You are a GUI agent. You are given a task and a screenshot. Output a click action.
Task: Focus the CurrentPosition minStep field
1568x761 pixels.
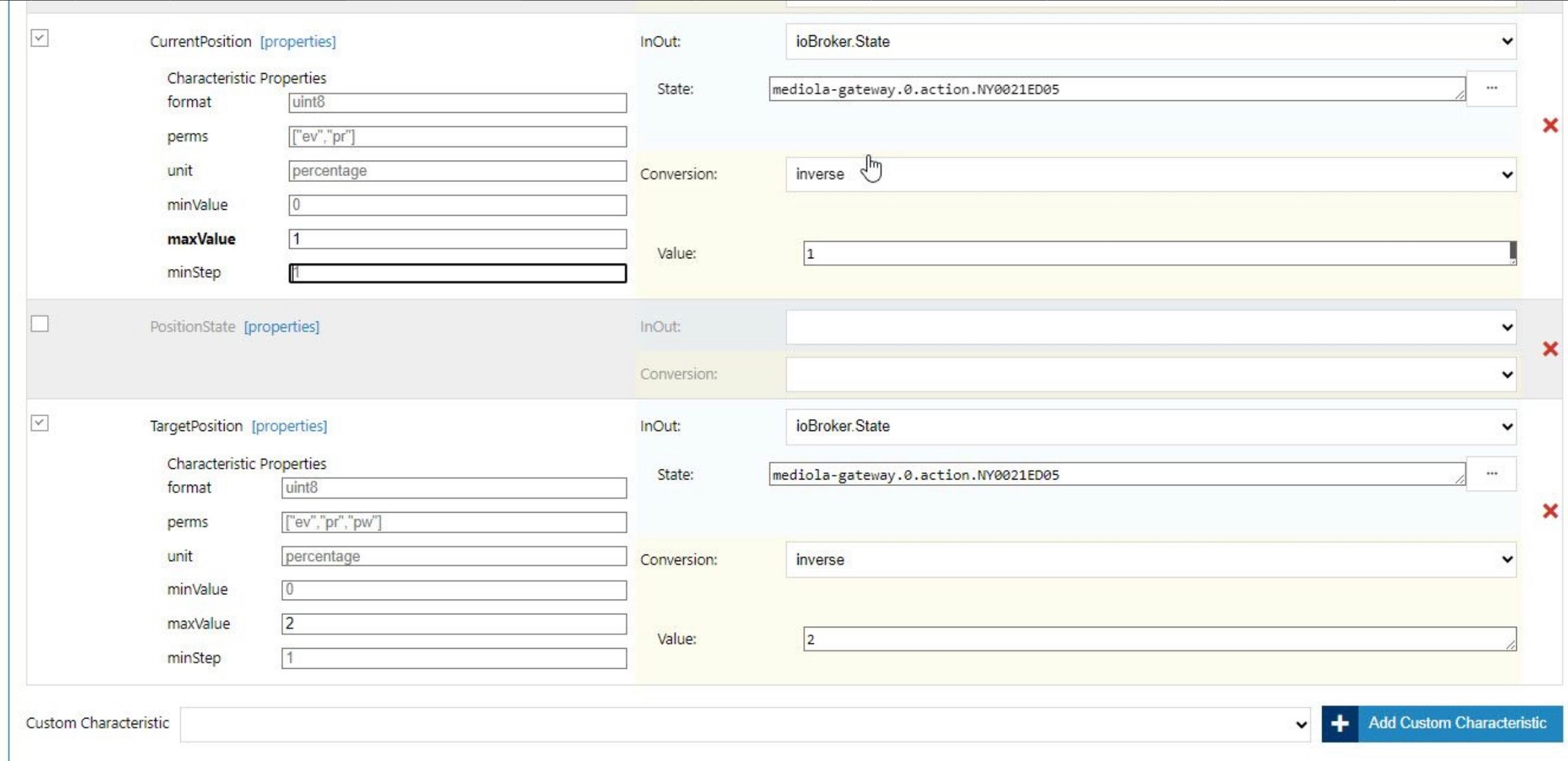point(457,273)
